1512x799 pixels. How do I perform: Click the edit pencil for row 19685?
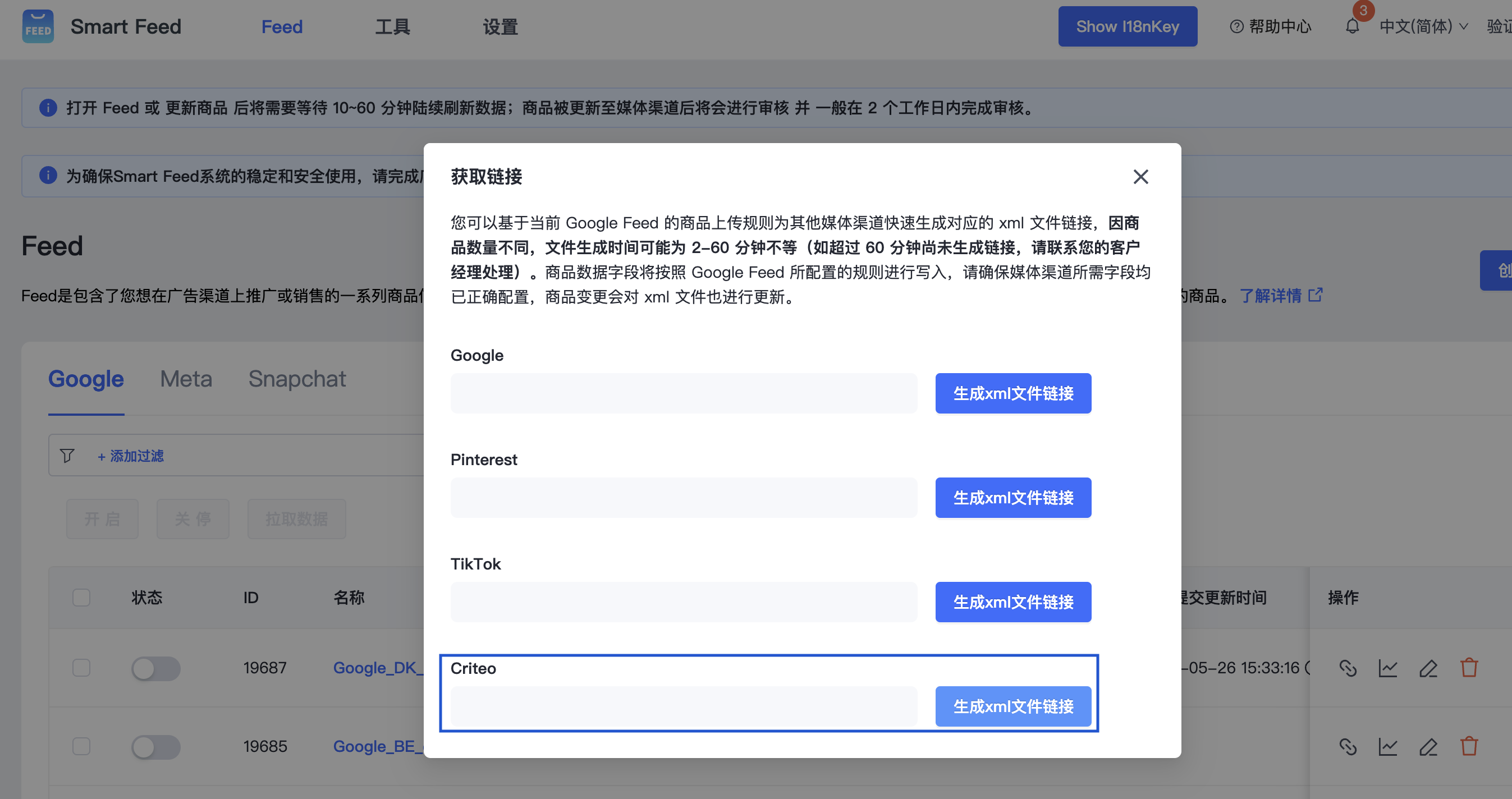(1428, 746)
